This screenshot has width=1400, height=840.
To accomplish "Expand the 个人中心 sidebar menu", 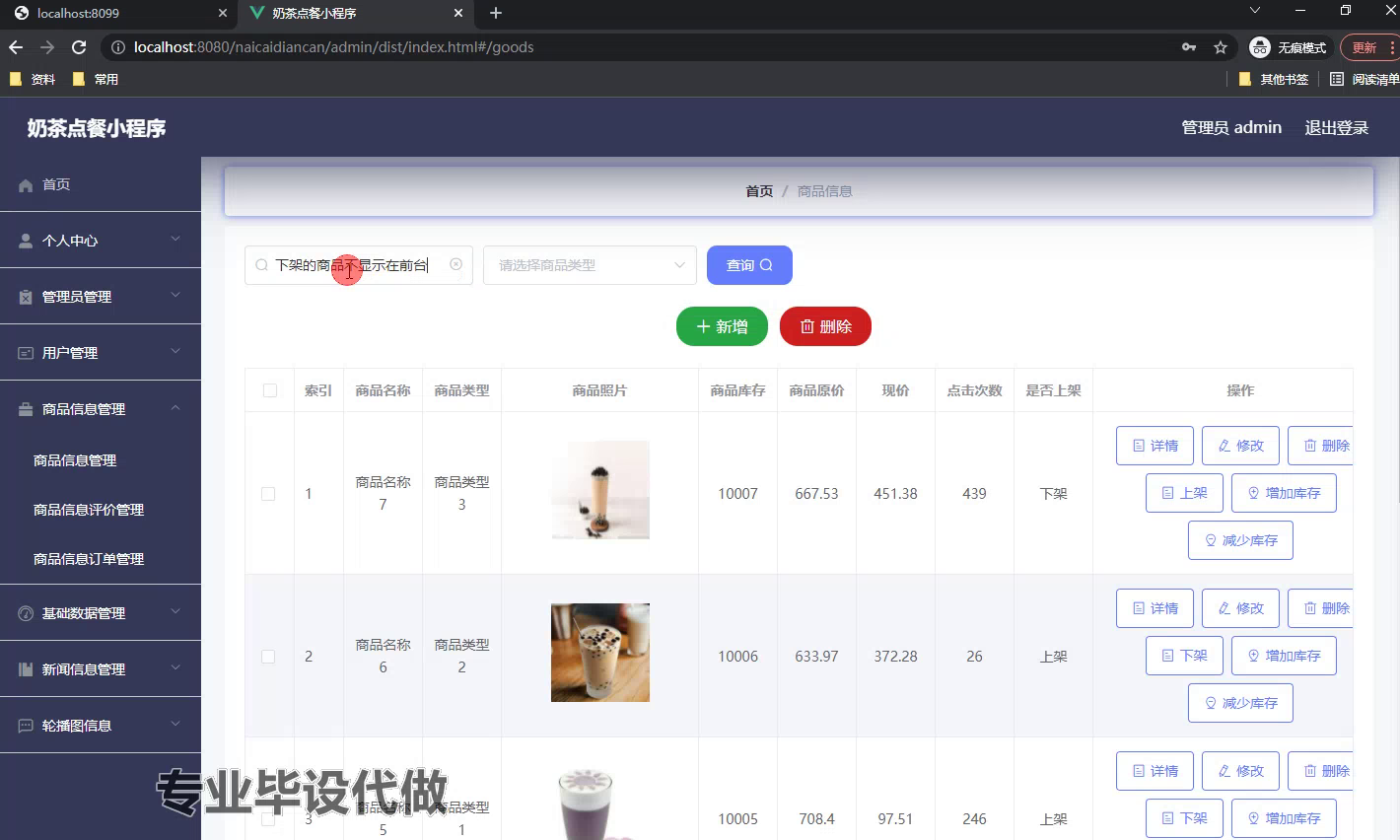I will pyautogui.click(x=101, y=240).
